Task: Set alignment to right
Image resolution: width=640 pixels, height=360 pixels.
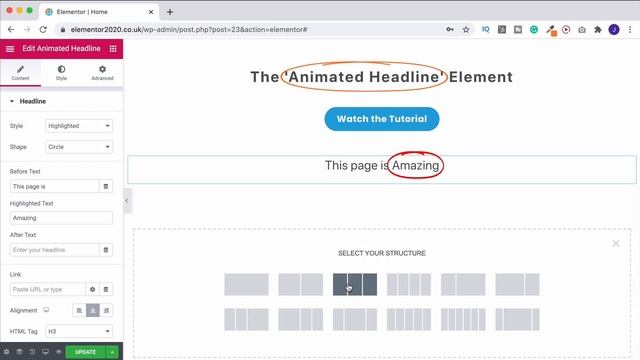Action: coord(106,311)
